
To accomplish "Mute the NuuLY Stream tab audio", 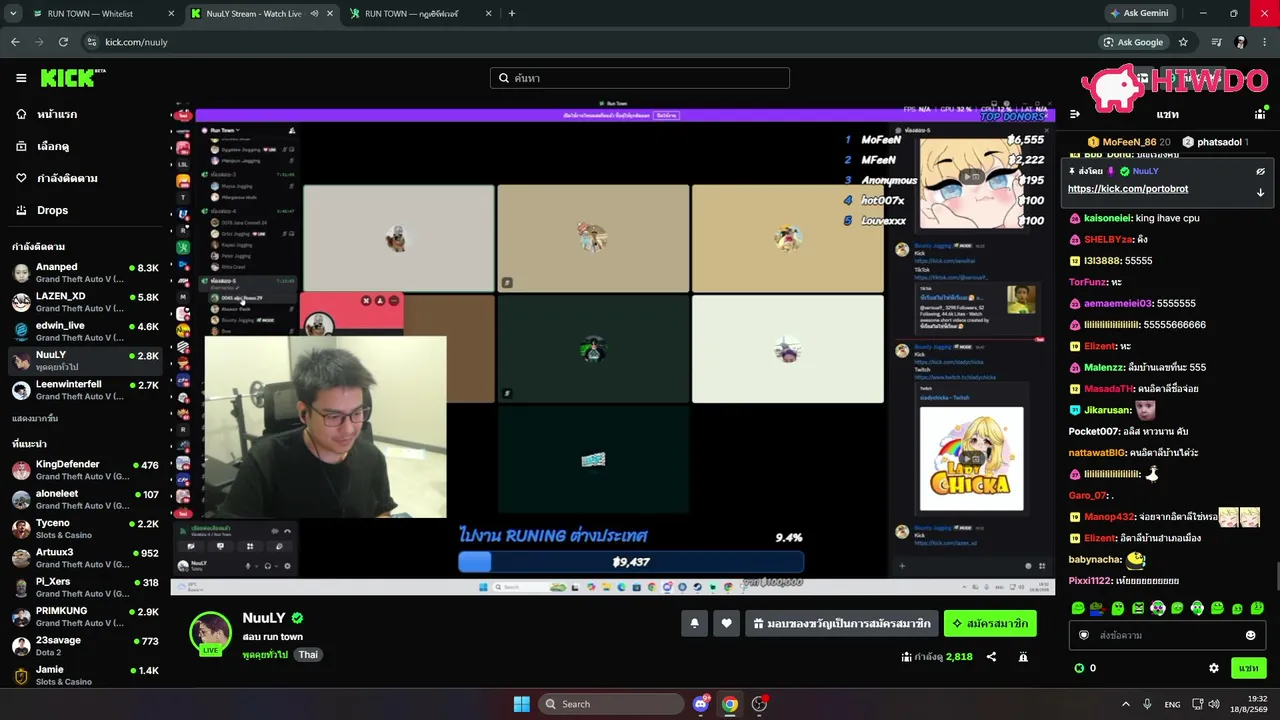I will (x=314, y=14).
